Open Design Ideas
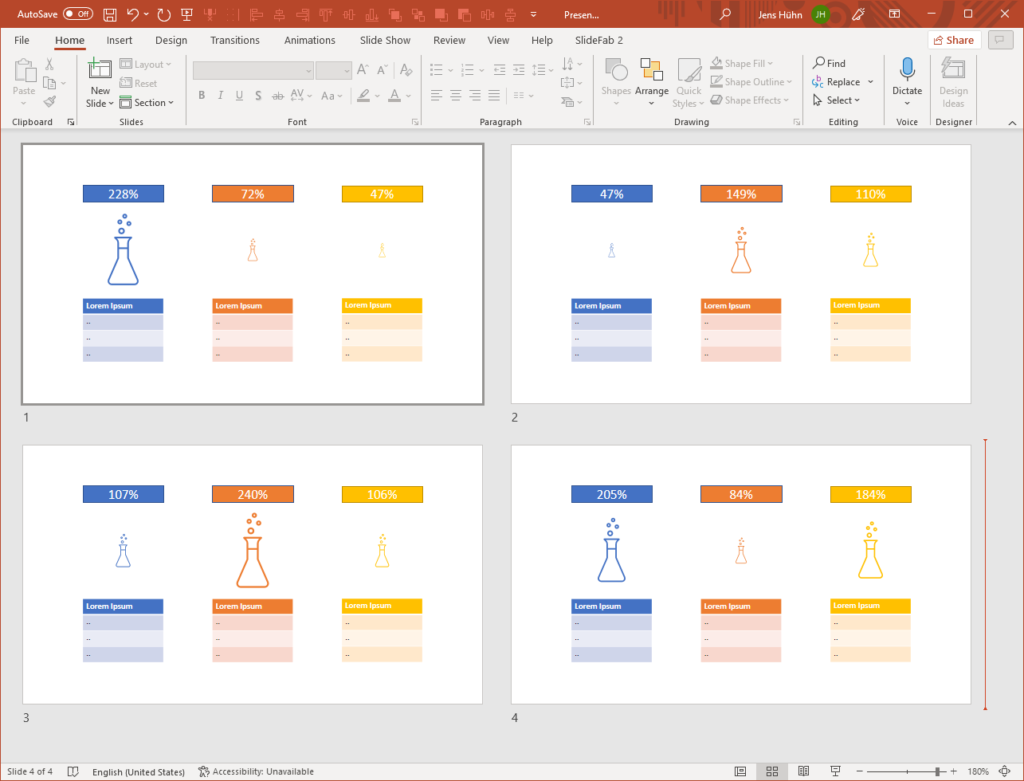This screenshot has height=781, width=1024. click(953, 83)
